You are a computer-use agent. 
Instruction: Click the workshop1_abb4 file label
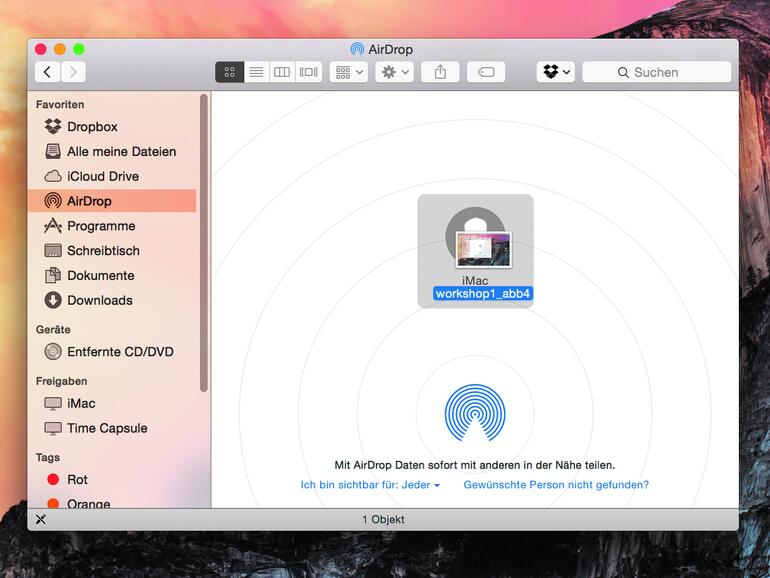[483, 294]
